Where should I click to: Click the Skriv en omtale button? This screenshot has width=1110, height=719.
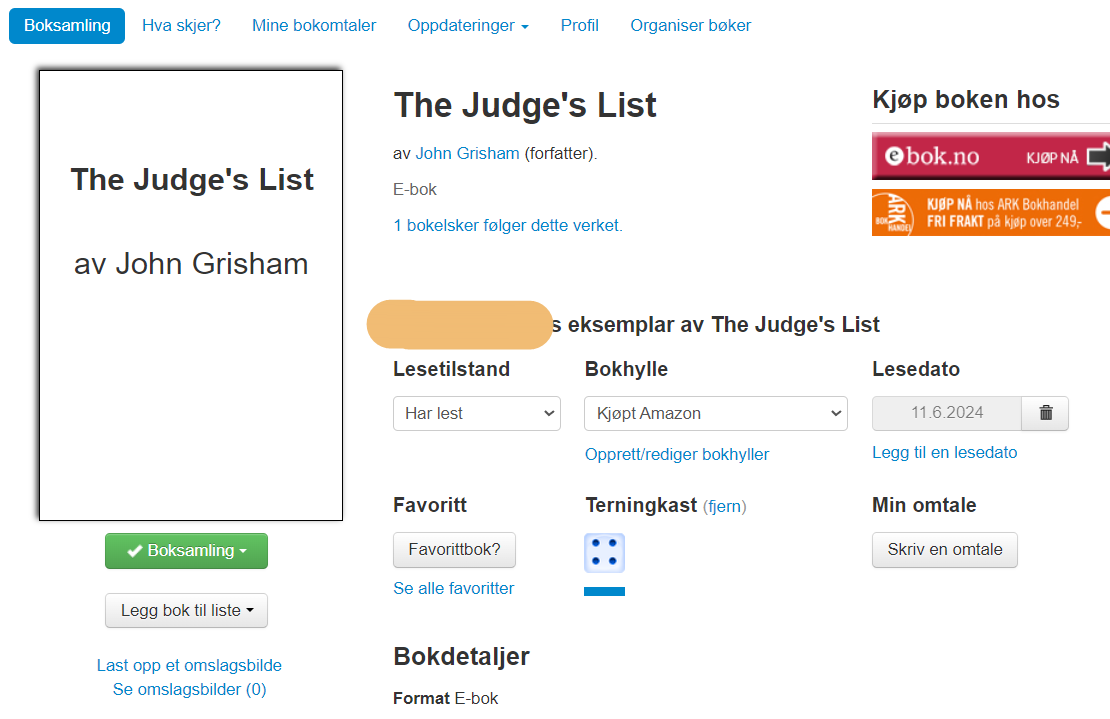(x=944, y=550)
